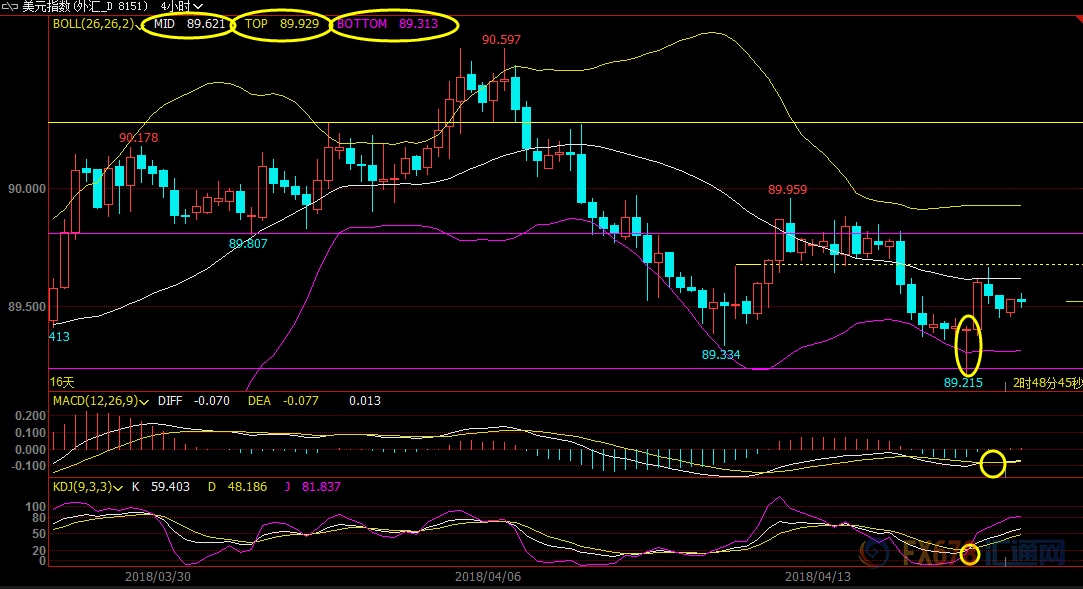Viewport: 1083px width, 589px height.
Task: Click the yellow ellipse around the 89.215 candle
Action: coord(968,346)
